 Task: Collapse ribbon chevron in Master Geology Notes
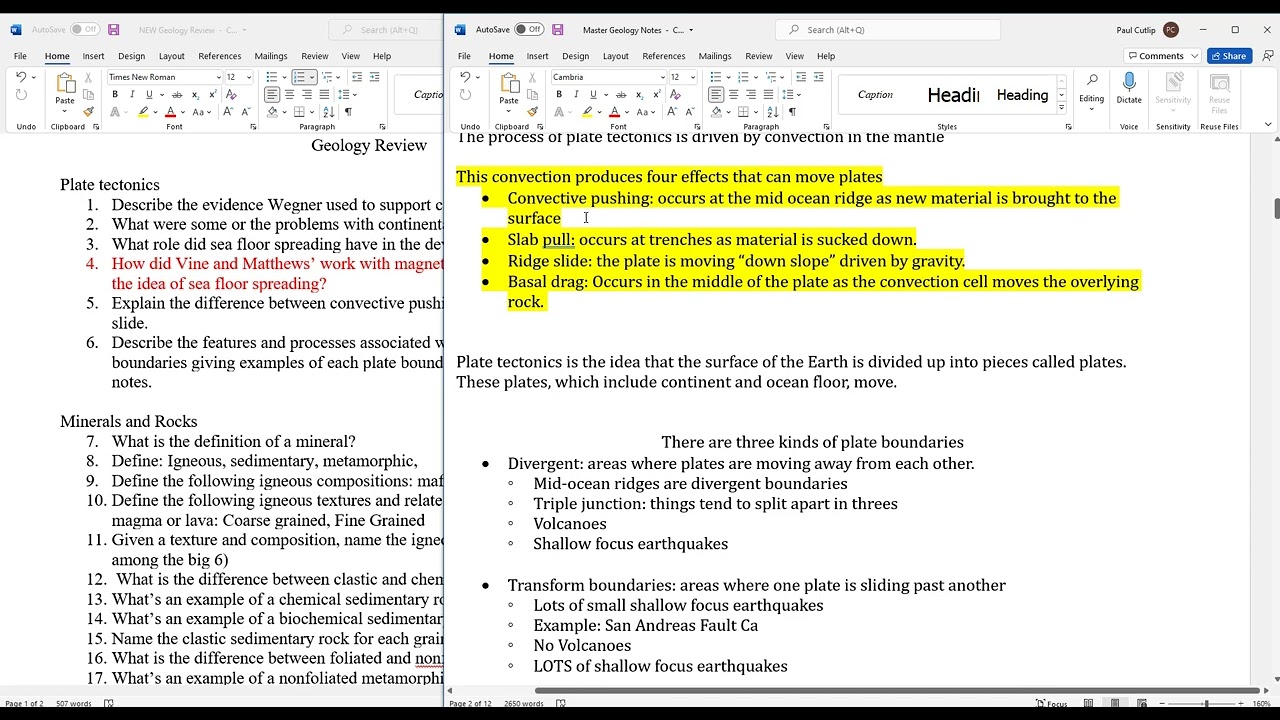point(1268,125)
